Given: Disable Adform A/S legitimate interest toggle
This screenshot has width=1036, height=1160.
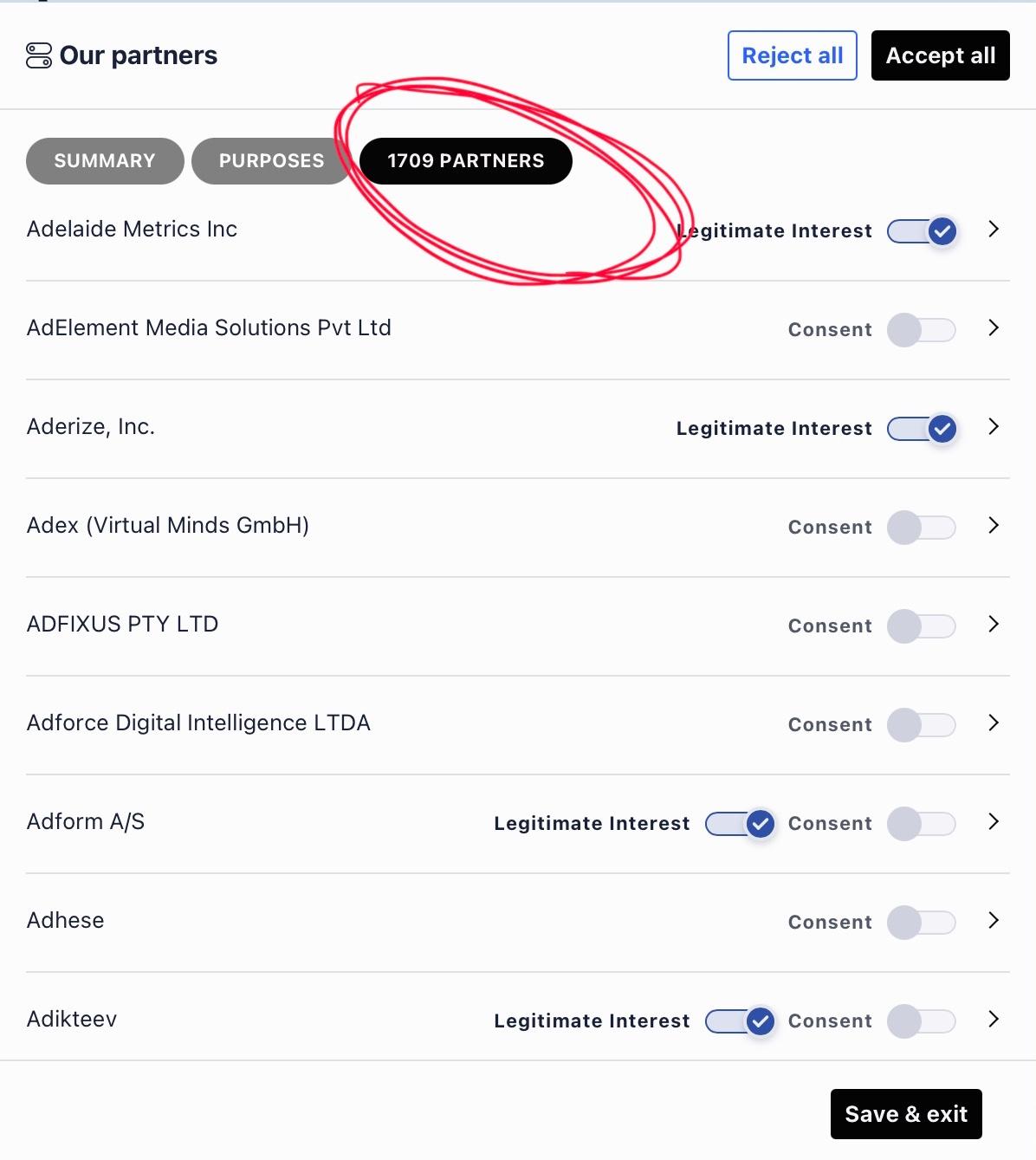Looking at the screenshot, I should pos(741,824).
